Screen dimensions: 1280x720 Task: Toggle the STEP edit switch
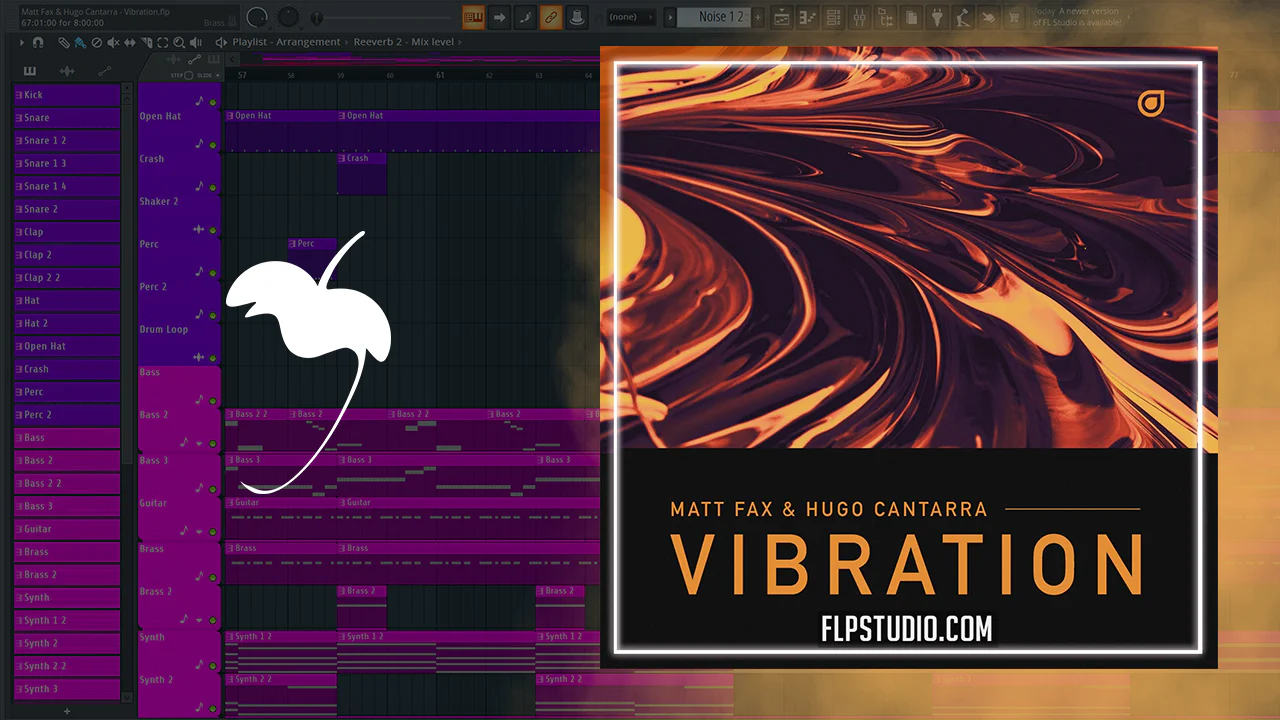188,75
